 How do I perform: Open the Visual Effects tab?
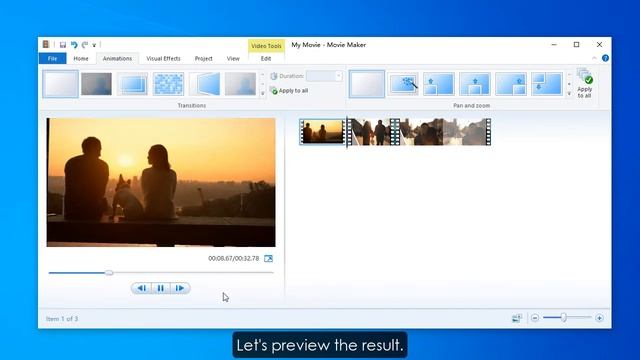163,58
